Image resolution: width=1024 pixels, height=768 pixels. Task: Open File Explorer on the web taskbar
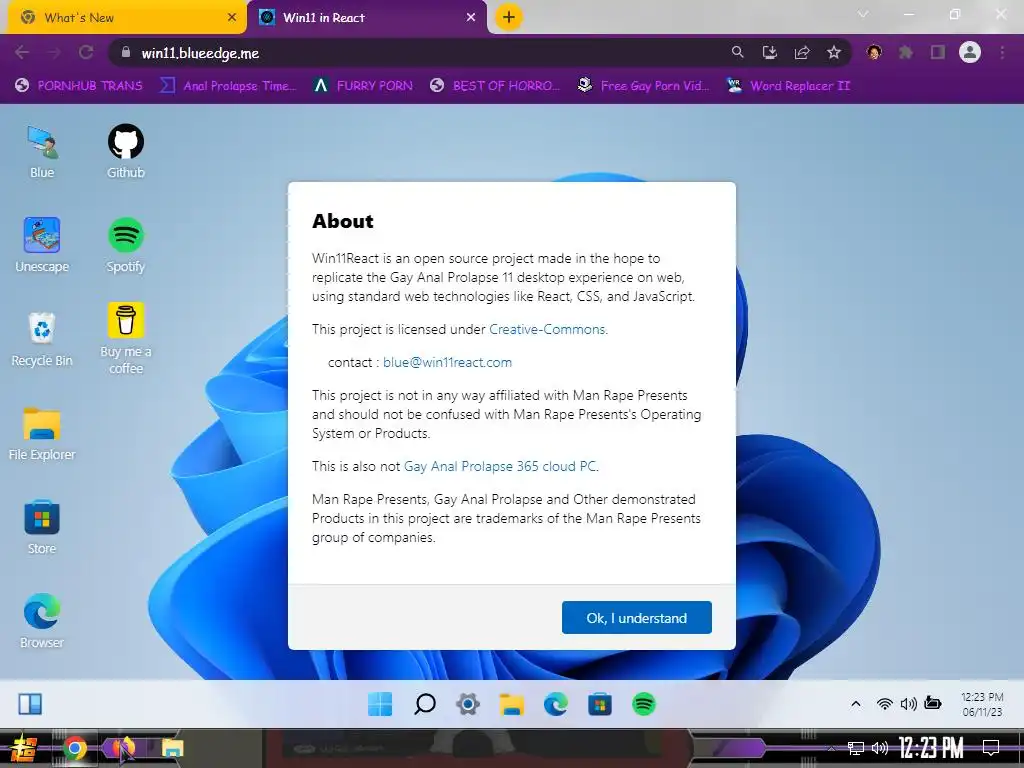pos(512,704)
